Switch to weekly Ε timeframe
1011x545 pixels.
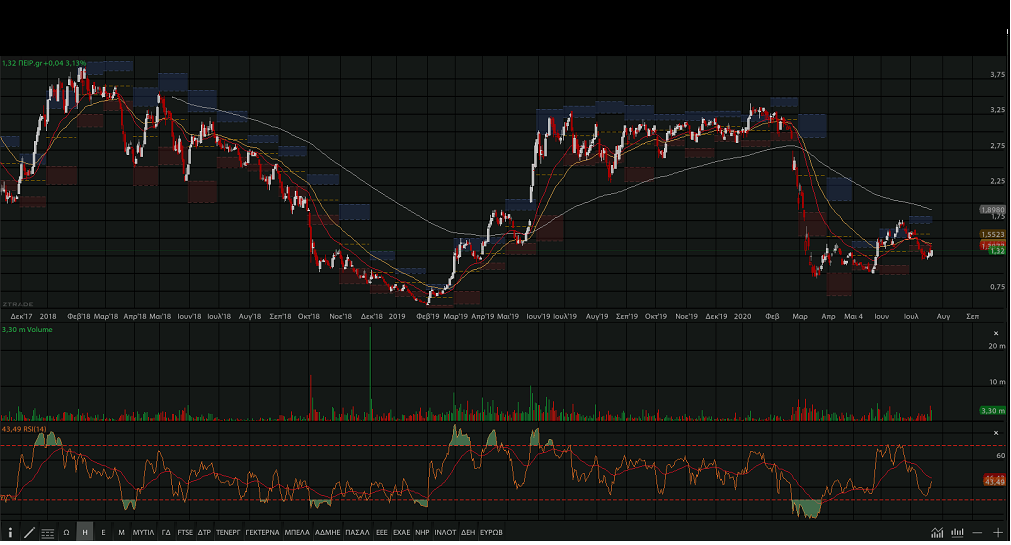pyautogui.click(x=103, y=533)
